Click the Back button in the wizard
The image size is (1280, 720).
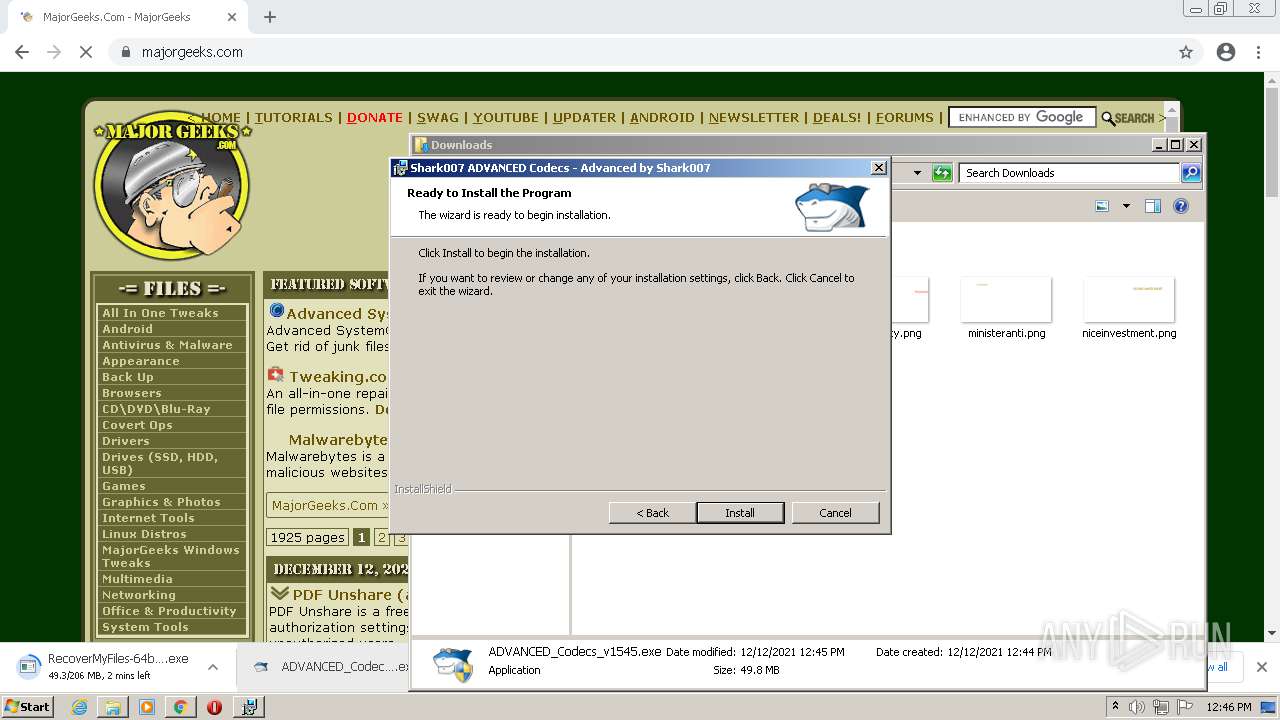652,512
